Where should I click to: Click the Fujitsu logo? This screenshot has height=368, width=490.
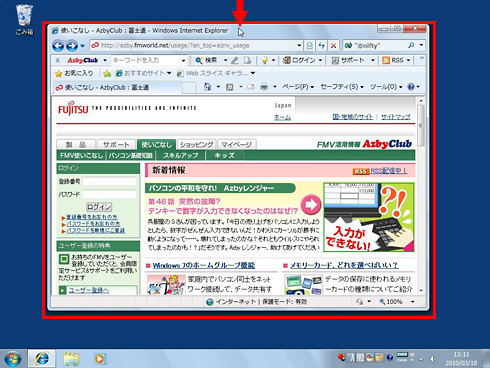click(73, 108)
